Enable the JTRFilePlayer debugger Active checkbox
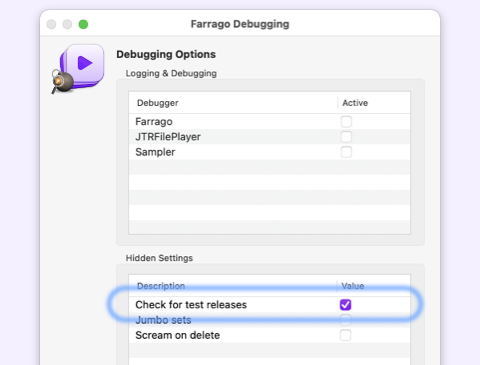This screenshot has height=365, width=480. (346, 137)
